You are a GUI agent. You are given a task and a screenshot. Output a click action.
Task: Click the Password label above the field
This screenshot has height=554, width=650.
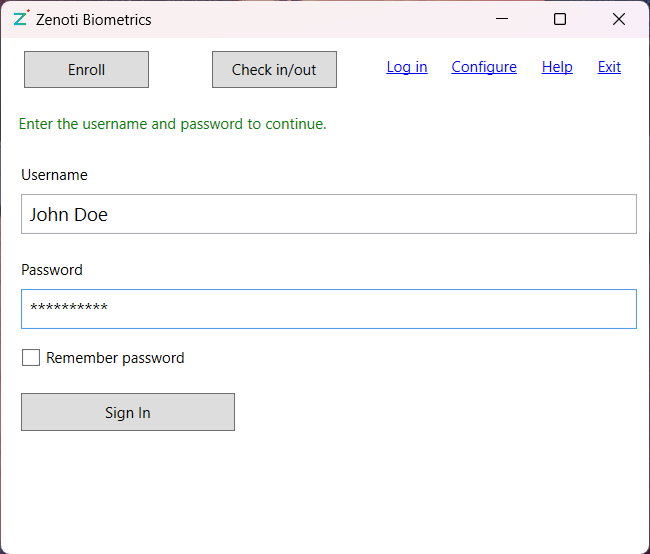(x=52, y=270)
